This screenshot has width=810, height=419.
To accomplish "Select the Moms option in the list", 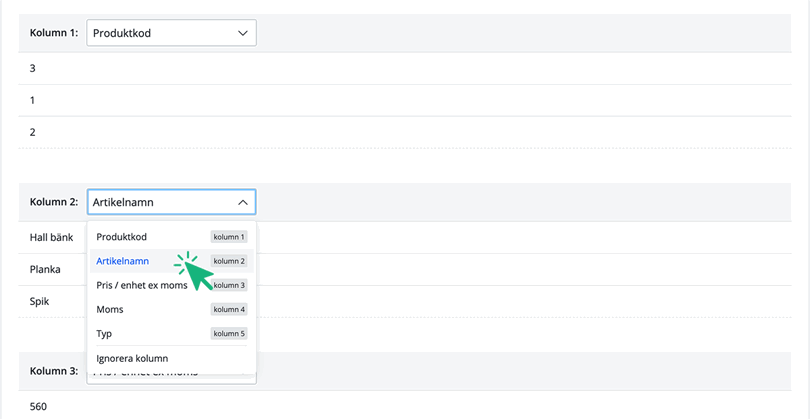I will 110,309.
